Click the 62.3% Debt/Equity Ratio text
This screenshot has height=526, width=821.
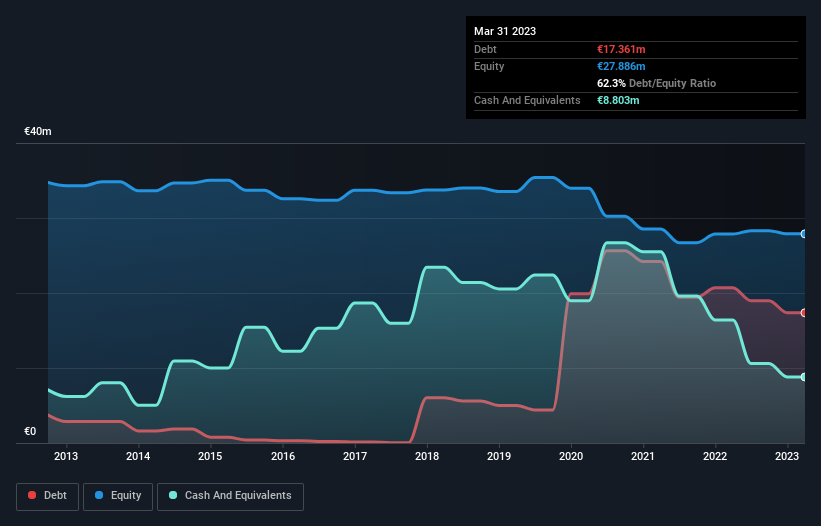click(657, 83)
